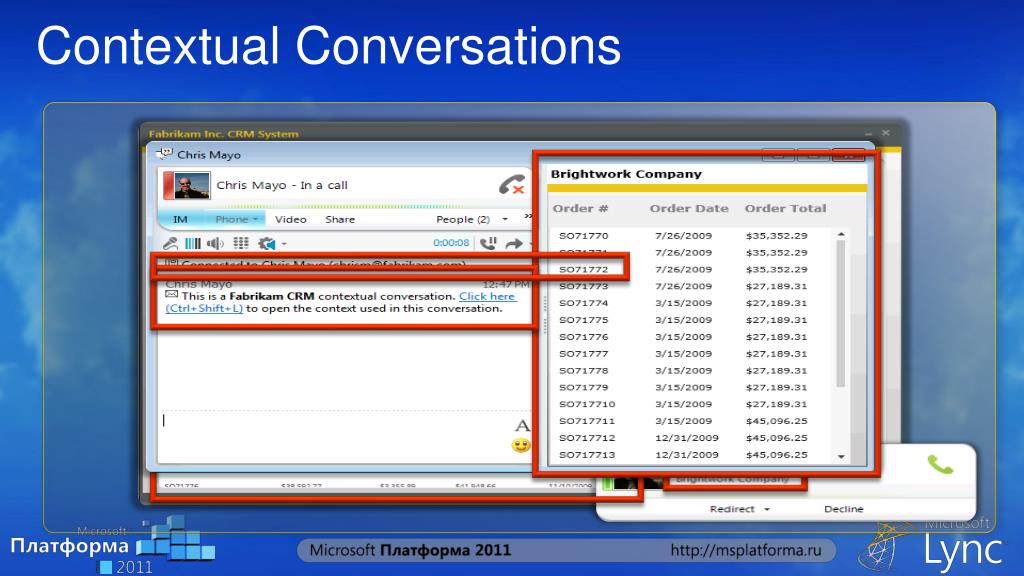Open the Share tab
The width and height of the screenshot is (1024, 576).
(340, 219)
